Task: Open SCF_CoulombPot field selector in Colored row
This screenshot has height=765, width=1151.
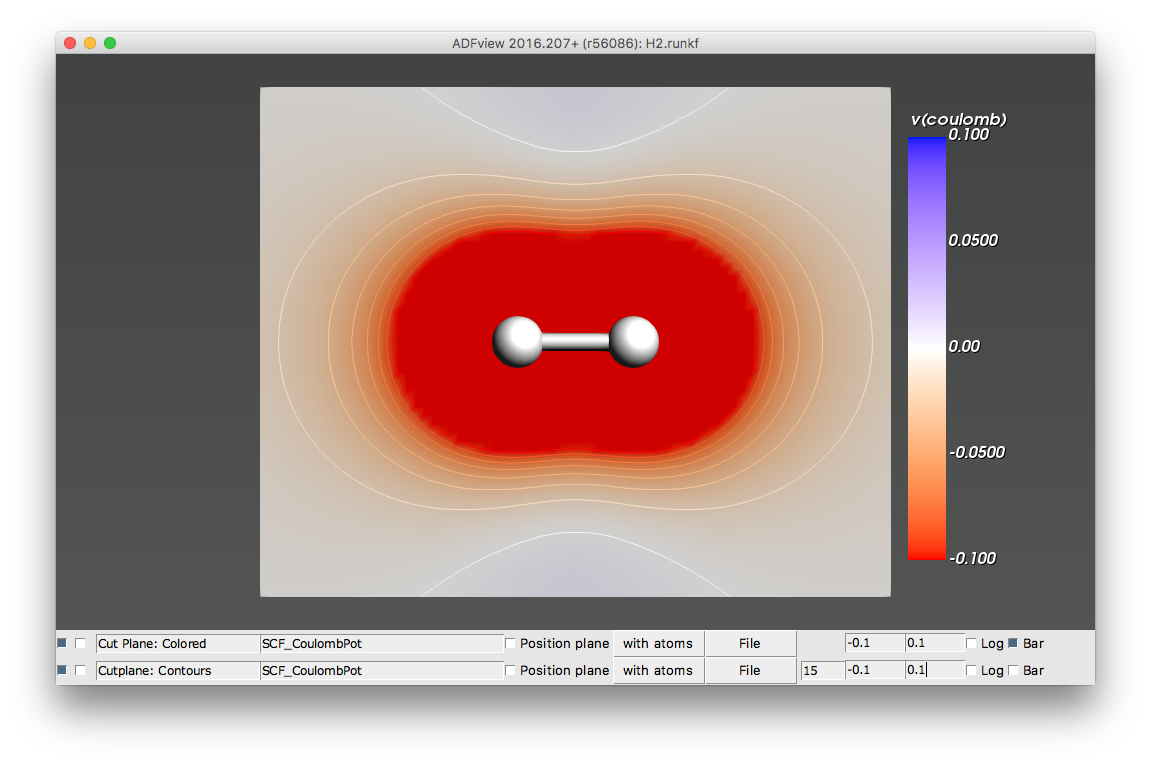Action: pyautogui.click(x=381, y=643)
